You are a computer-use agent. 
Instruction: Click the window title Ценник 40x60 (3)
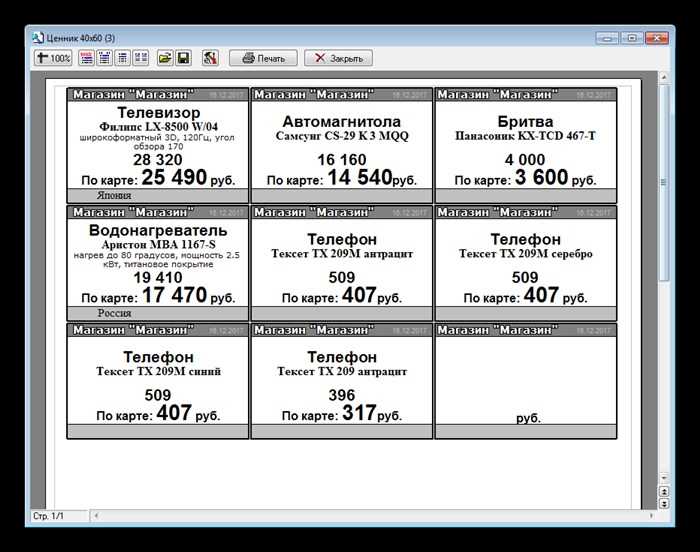point(81,38)
